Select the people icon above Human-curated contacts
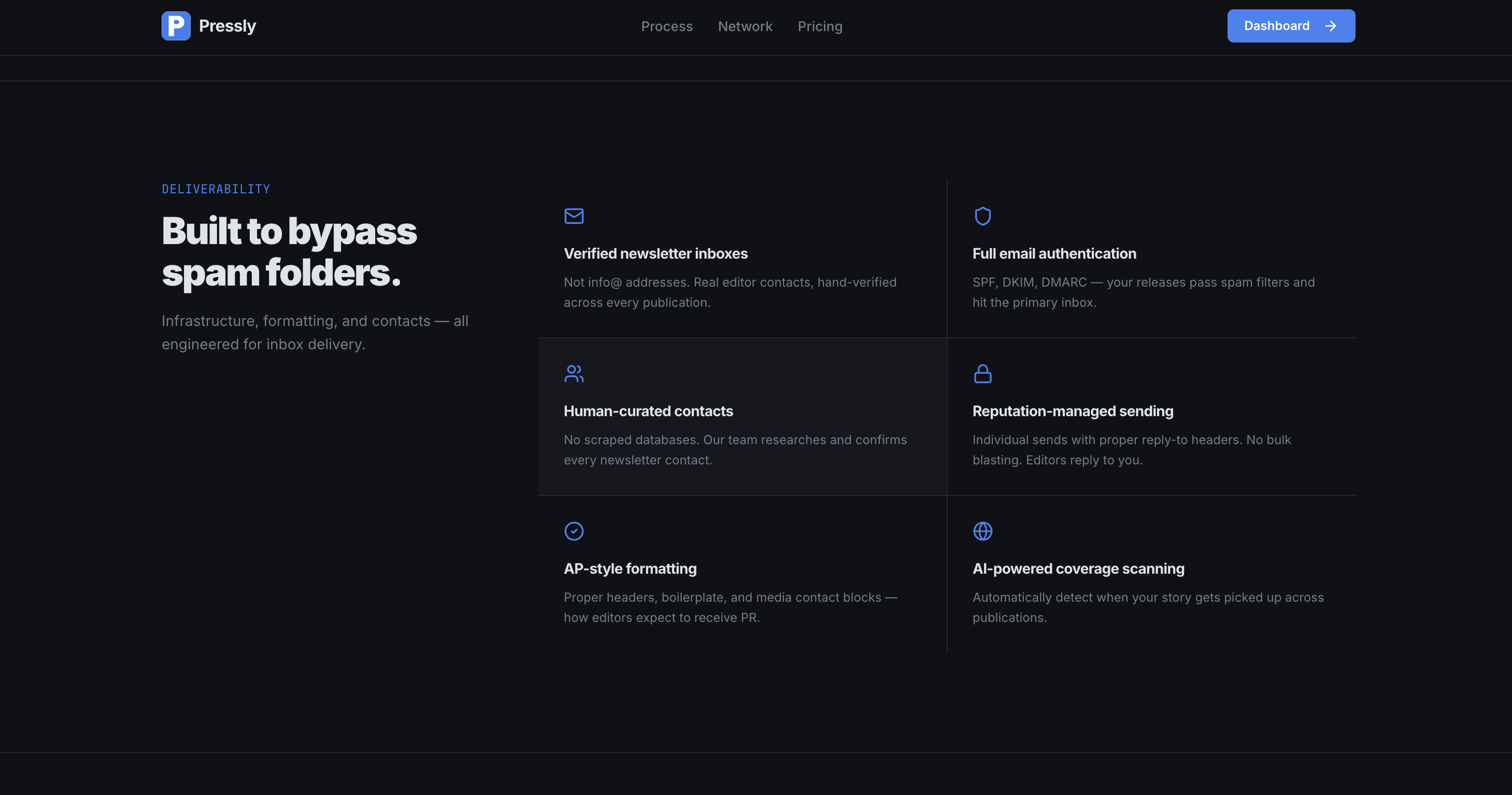Image resolution: width=1512 pixels, height=795 pixels. pyautogui.click(x=574, y=374)
